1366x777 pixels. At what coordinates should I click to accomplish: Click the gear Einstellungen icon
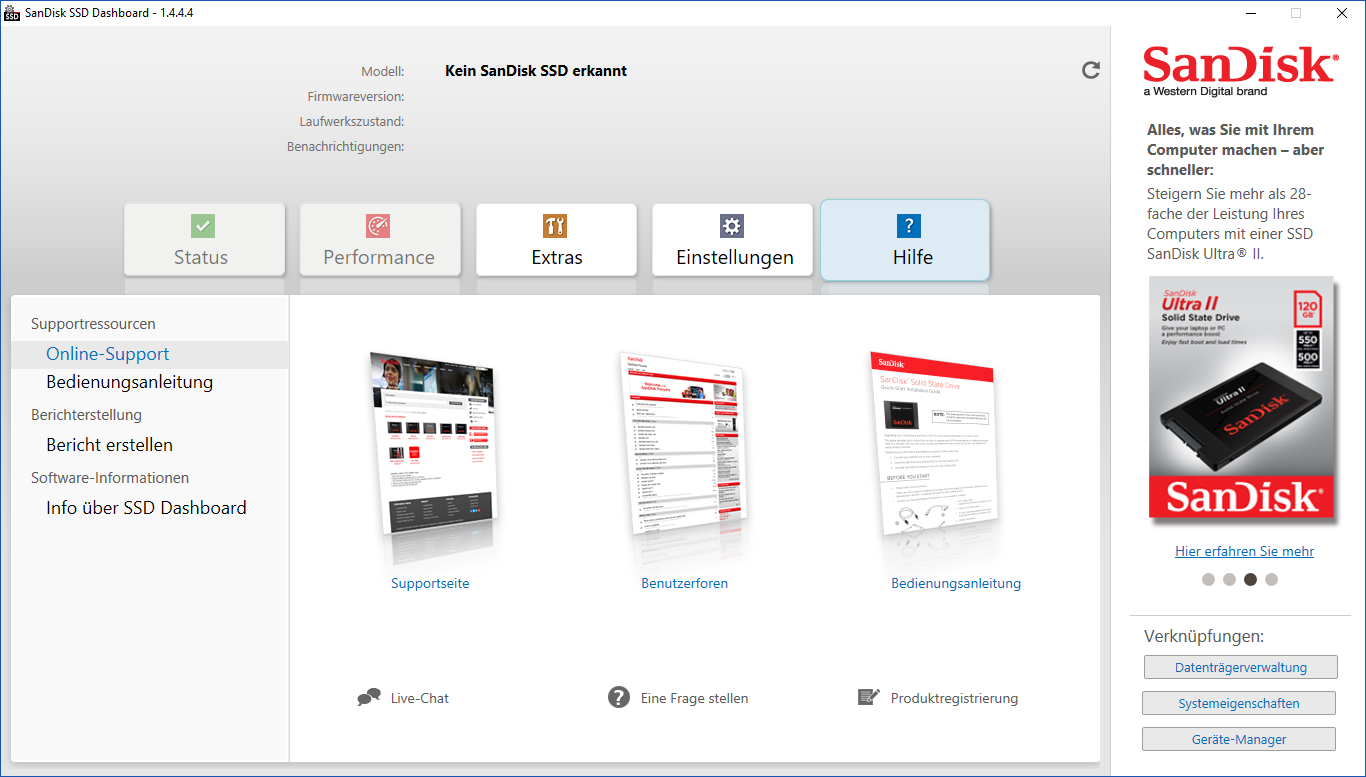pos(732,226)
